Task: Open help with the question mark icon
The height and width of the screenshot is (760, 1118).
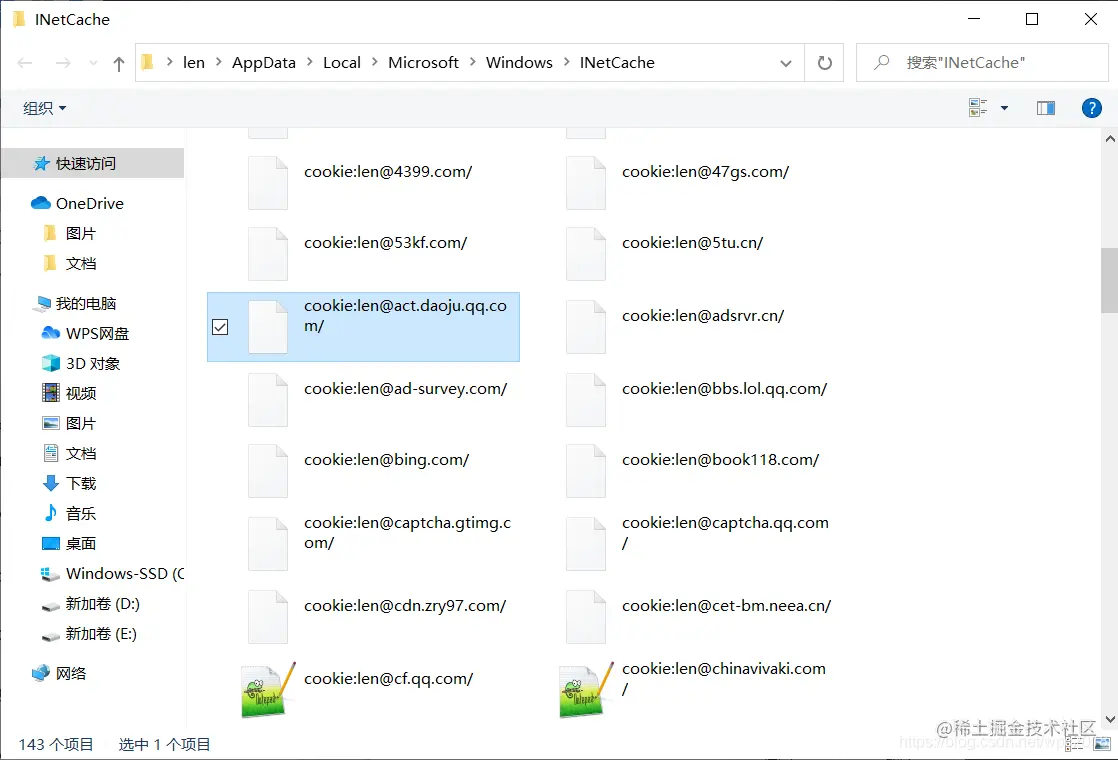Action: [1091, 108]
